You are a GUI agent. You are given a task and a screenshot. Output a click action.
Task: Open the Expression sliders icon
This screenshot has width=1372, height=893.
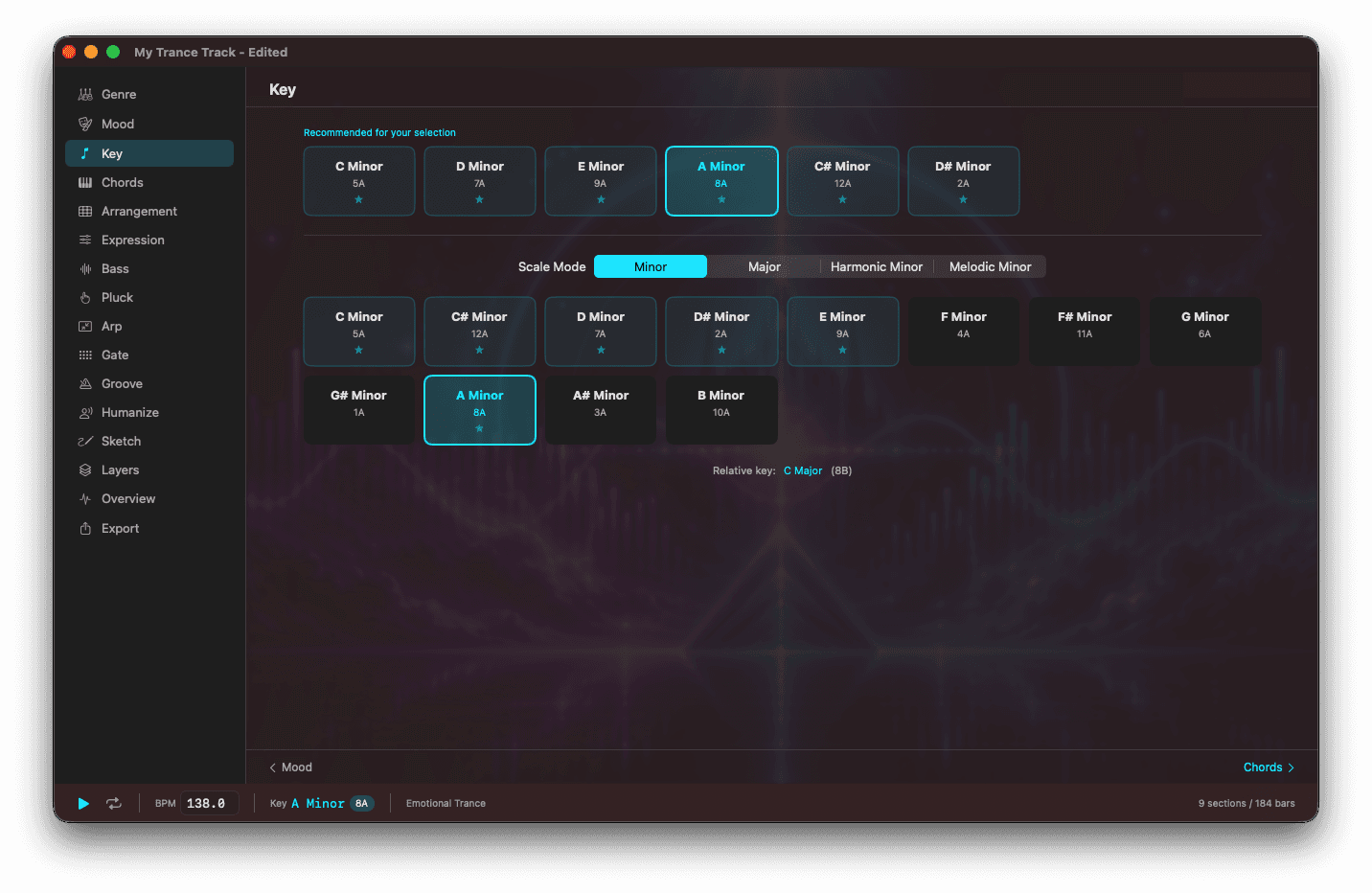click(85, 240)
